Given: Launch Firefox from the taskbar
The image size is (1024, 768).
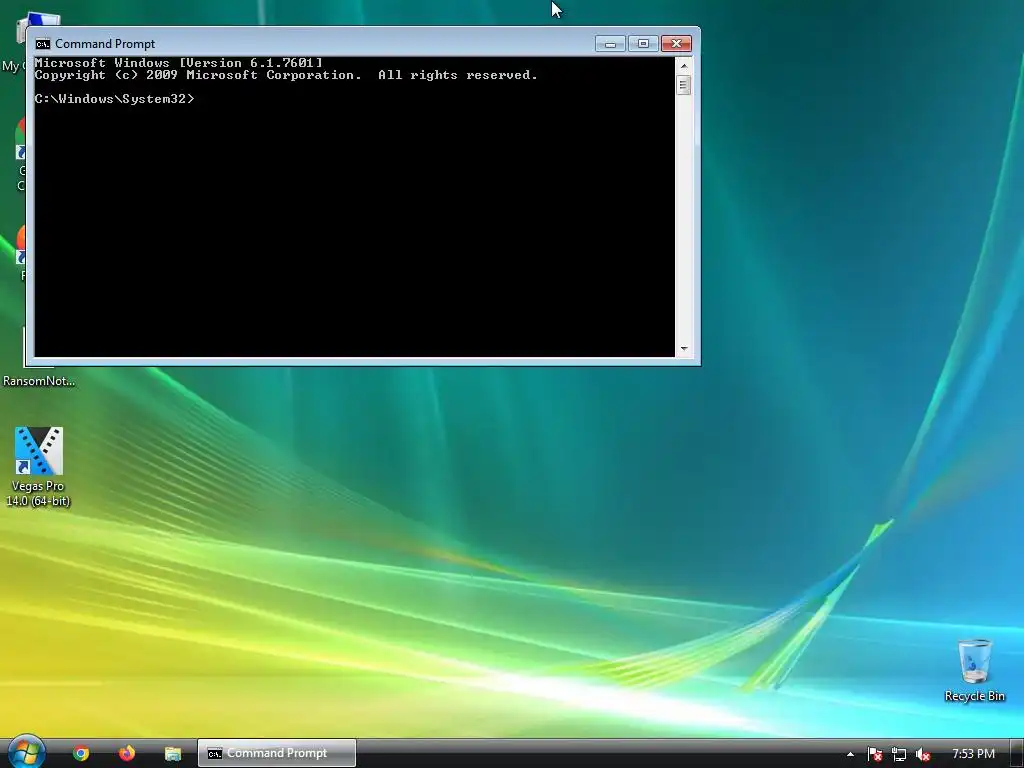Looking at the screenshot, I should 127,753.
